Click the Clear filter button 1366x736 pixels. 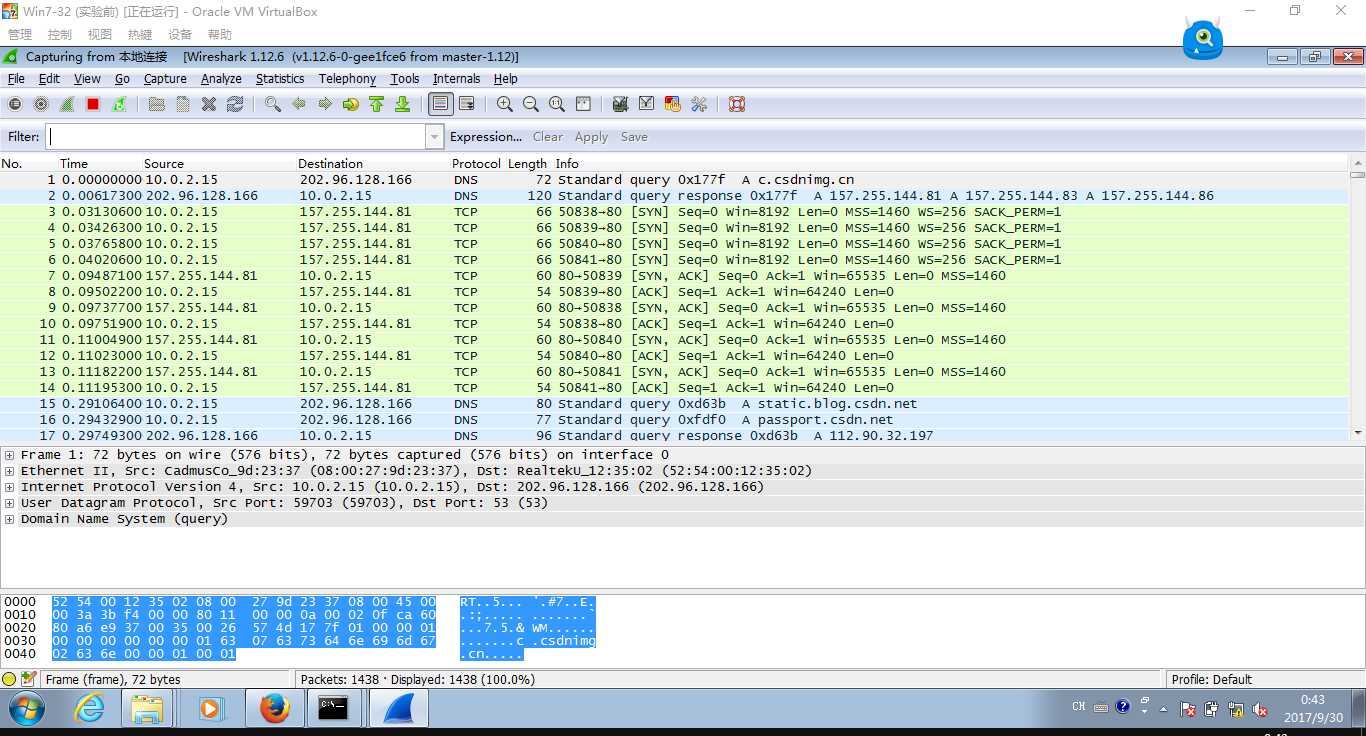click(x=548, y=137)
